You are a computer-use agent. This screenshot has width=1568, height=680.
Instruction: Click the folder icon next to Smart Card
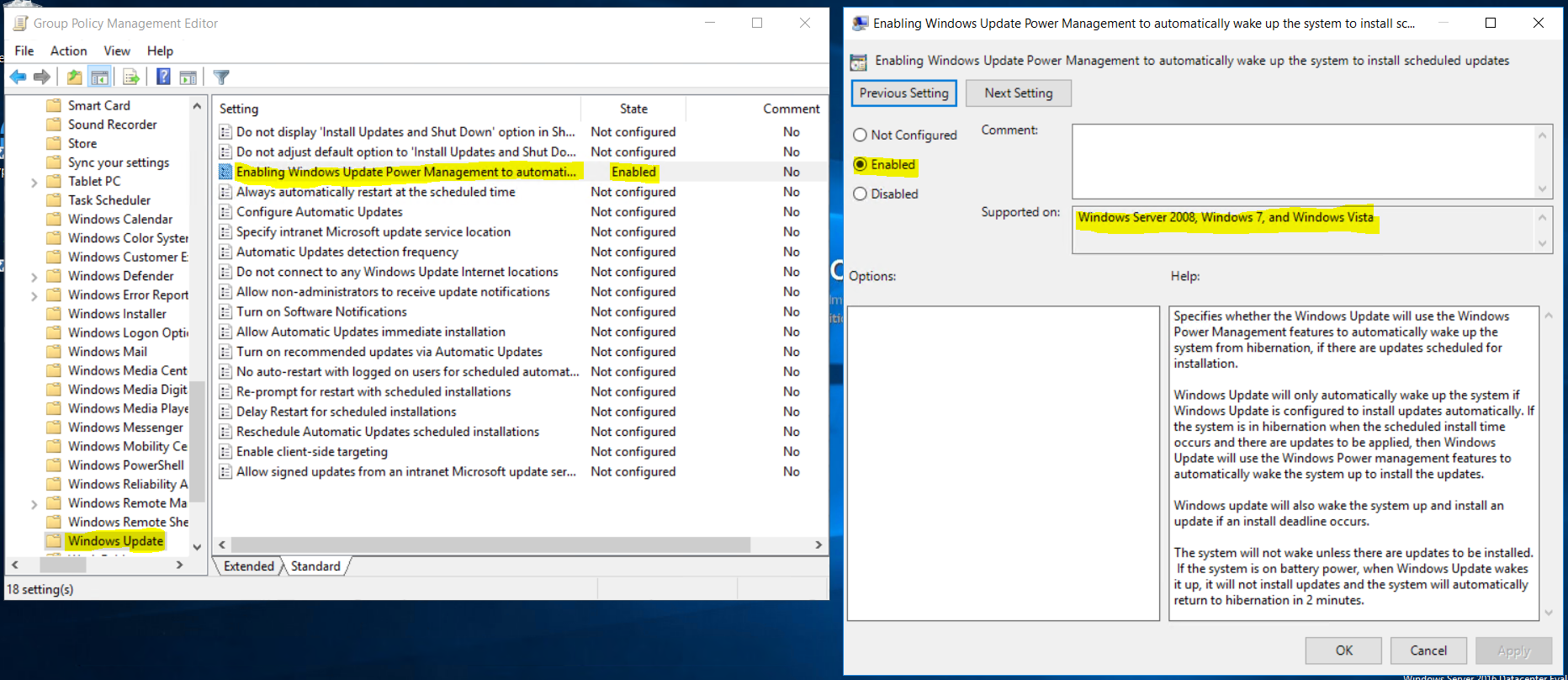[x=54, y=105]
